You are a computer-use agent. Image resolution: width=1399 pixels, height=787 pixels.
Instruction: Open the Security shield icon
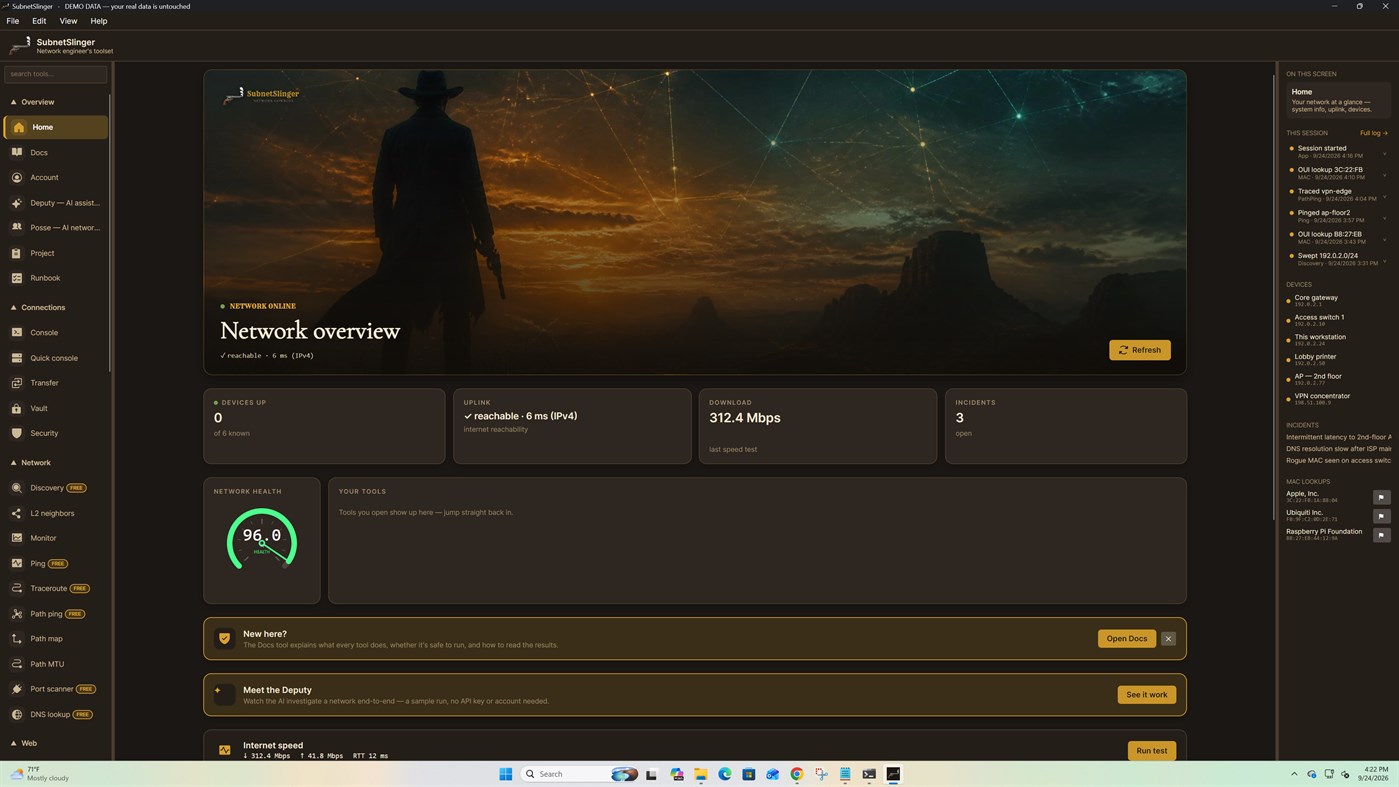click(x=17, y=433)
